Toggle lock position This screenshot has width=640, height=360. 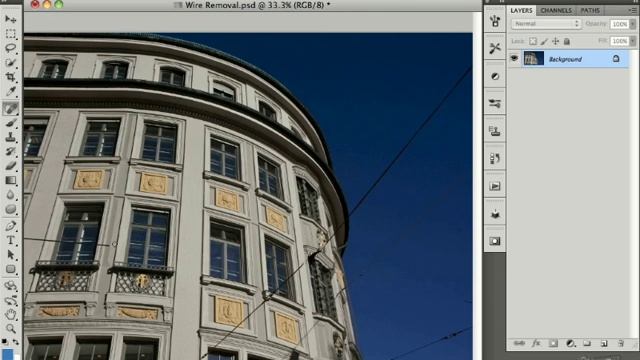[x=556, y=41]
